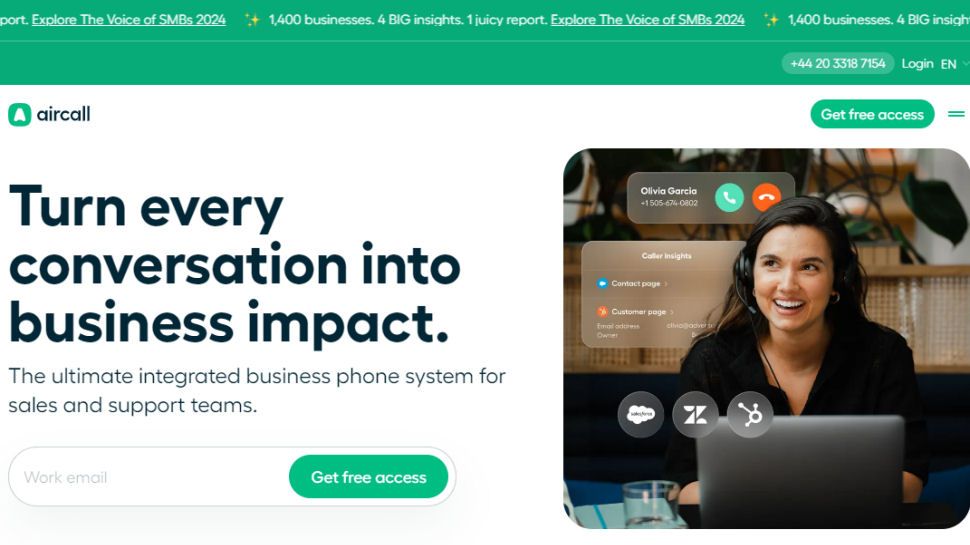Submit email with Get free access button

368,477
